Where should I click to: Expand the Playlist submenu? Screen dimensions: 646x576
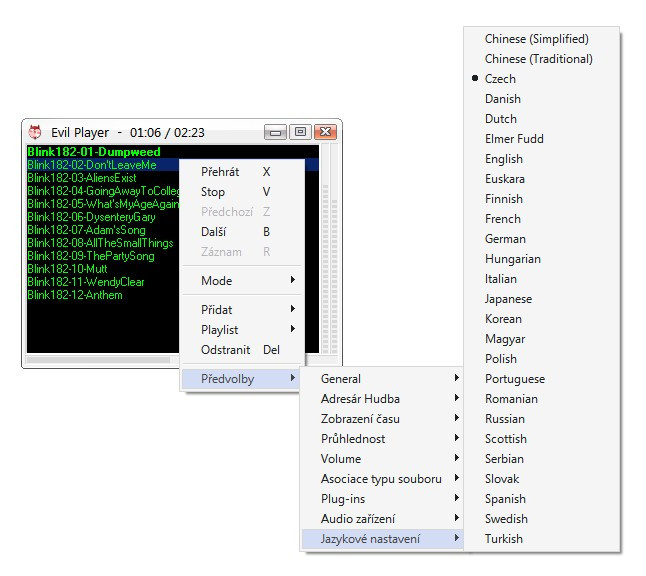(x=242, y=330)
